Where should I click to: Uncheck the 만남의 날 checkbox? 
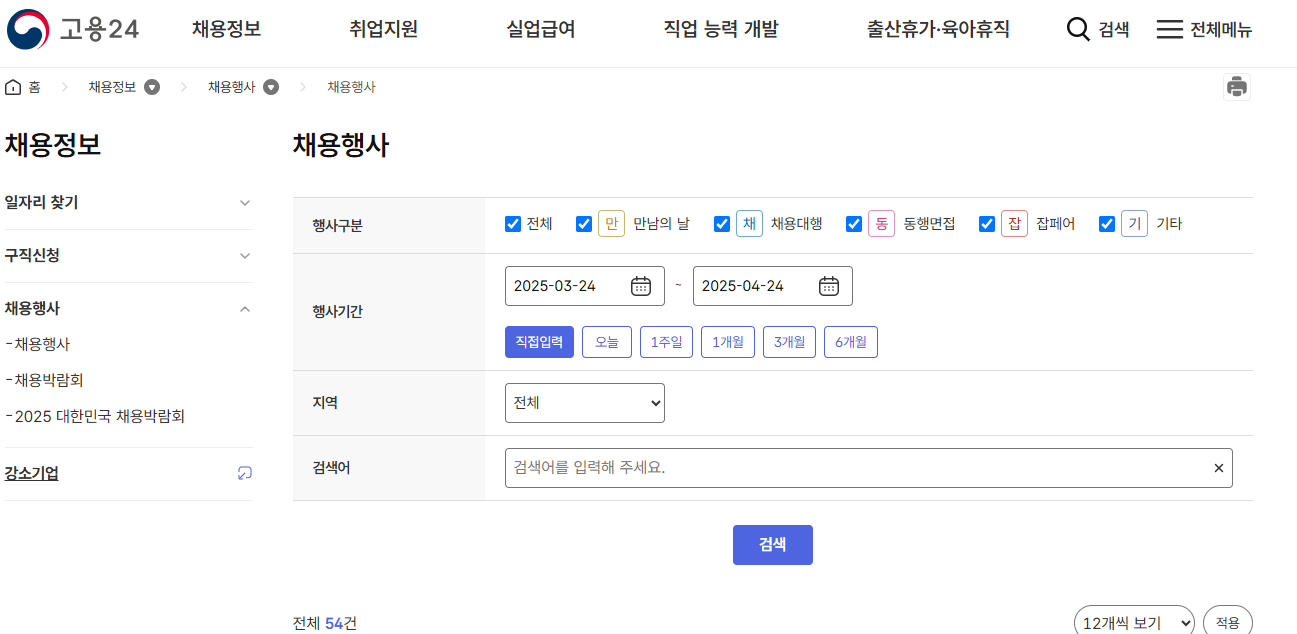click(584, 223)
